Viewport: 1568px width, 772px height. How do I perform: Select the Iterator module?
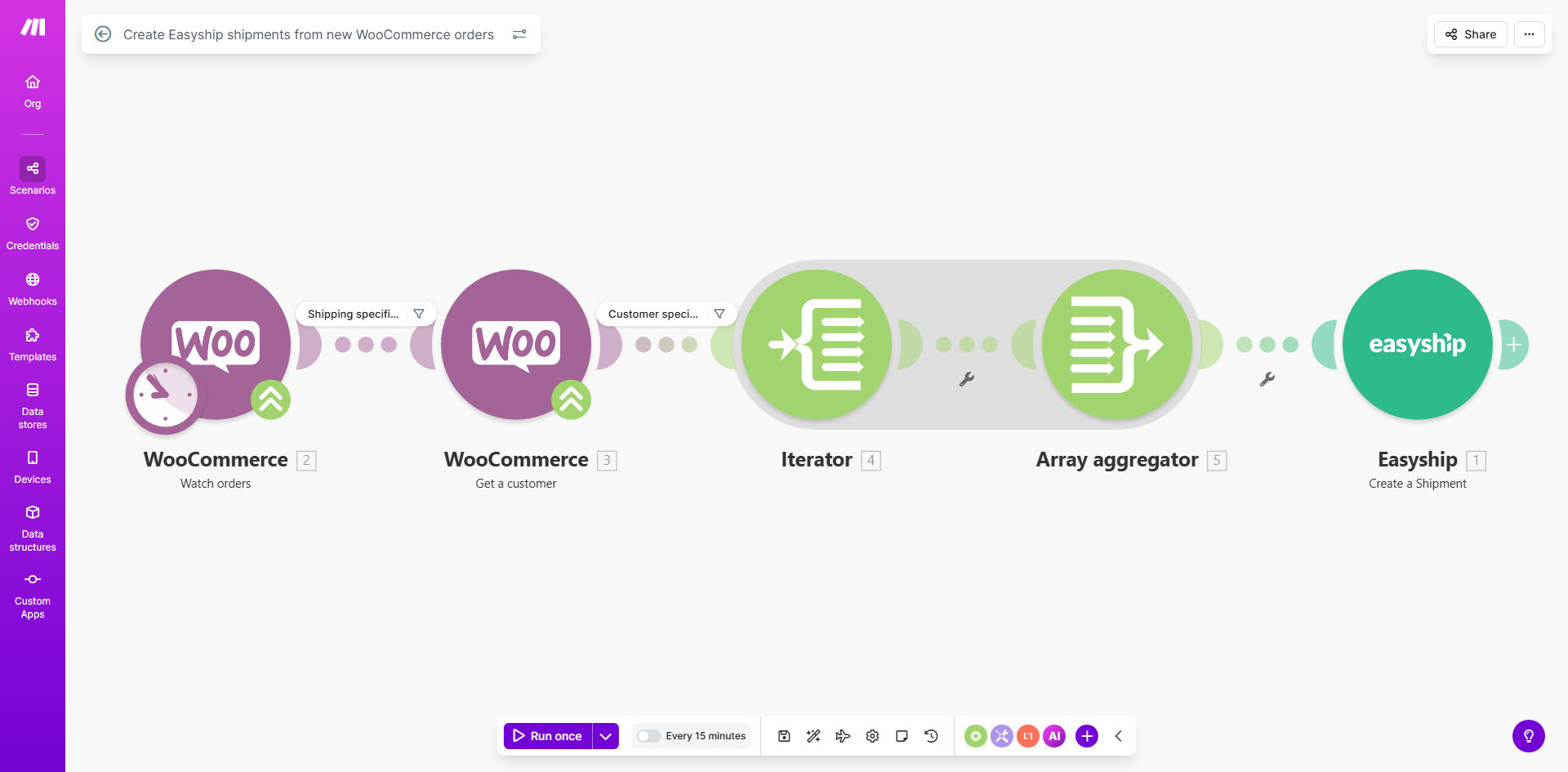click(x=817, y=344)
